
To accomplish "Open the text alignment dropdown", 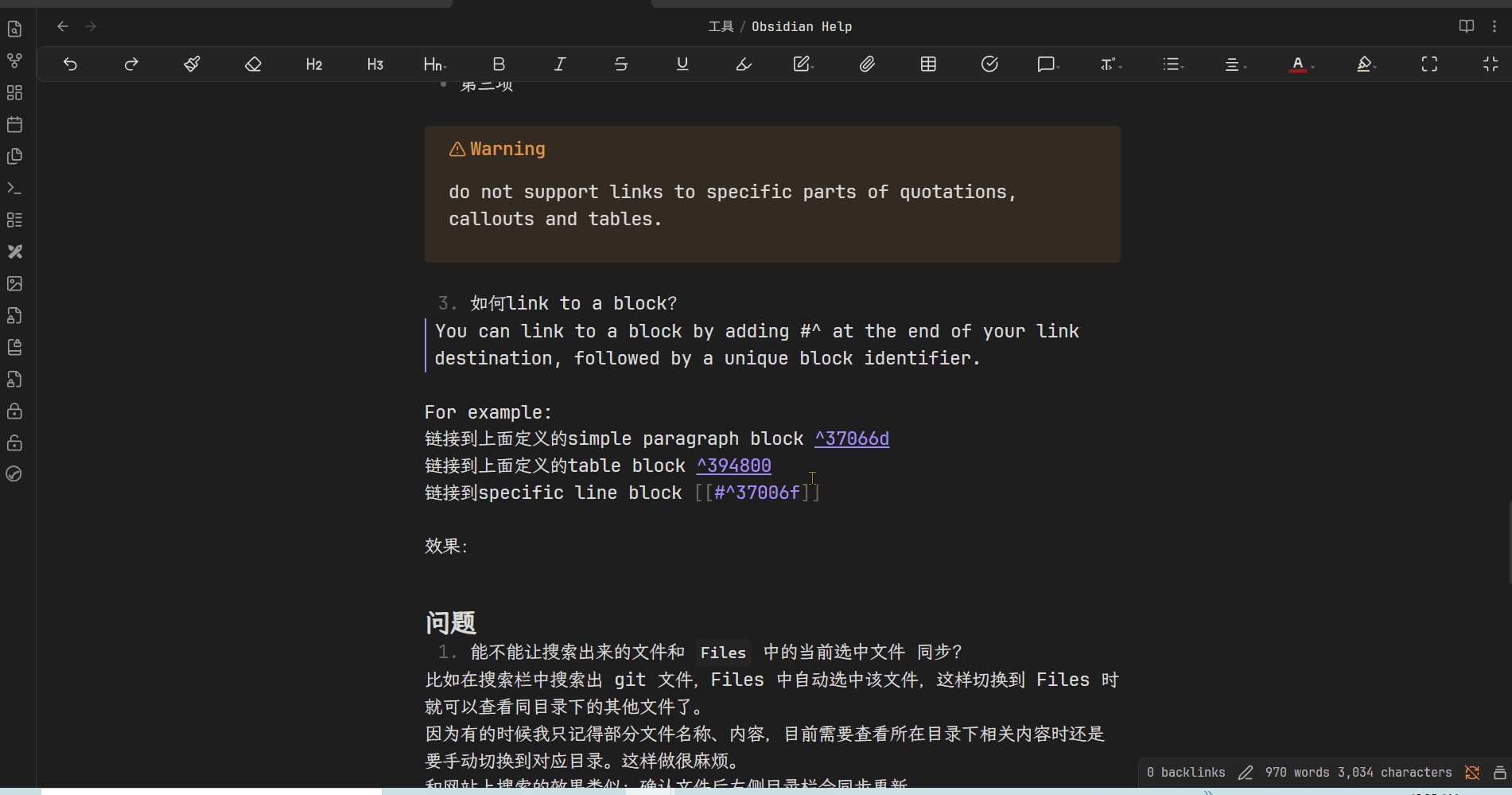I will [1234, 64].
